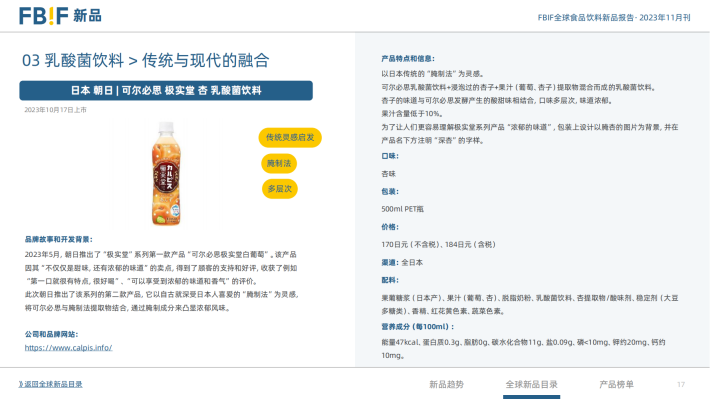Image resolution: width=710 pixels, height=399 pixels.
Task: Click 返回全球新品目录 link
Action: (x=50, y=384)
